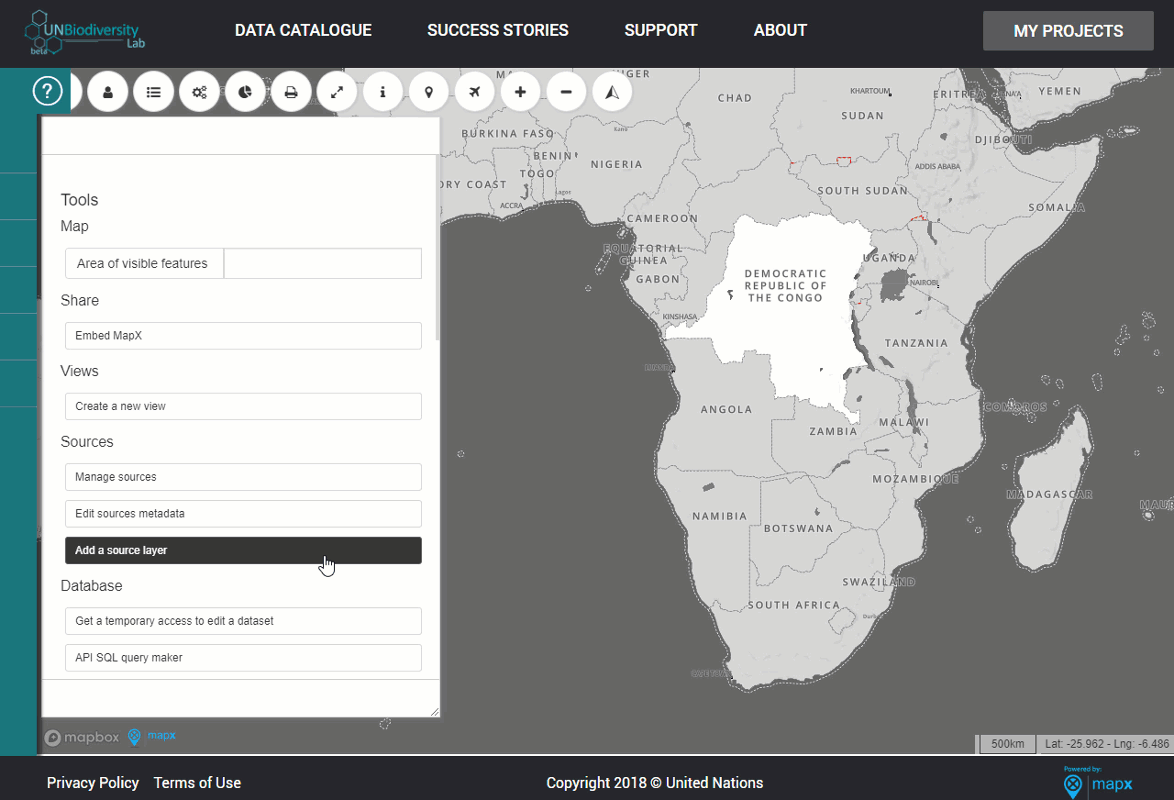The width and height of the screenshot is (1174, 800).
Task: Click the Democratic Republic of the Congo on map
Action: click(786, 315)
